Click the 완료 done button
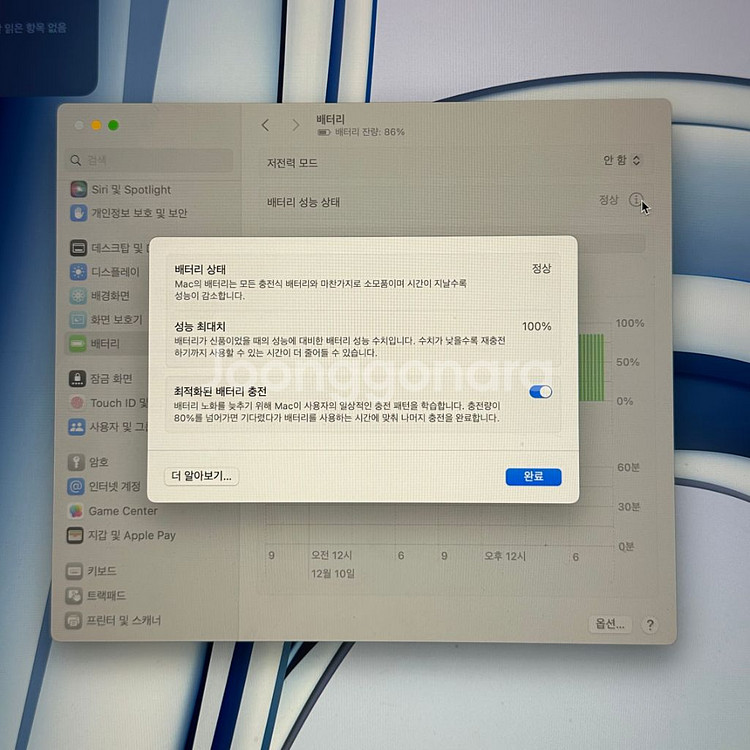Image resolution: width=750 pixels, height=750 pixels. 533,477
